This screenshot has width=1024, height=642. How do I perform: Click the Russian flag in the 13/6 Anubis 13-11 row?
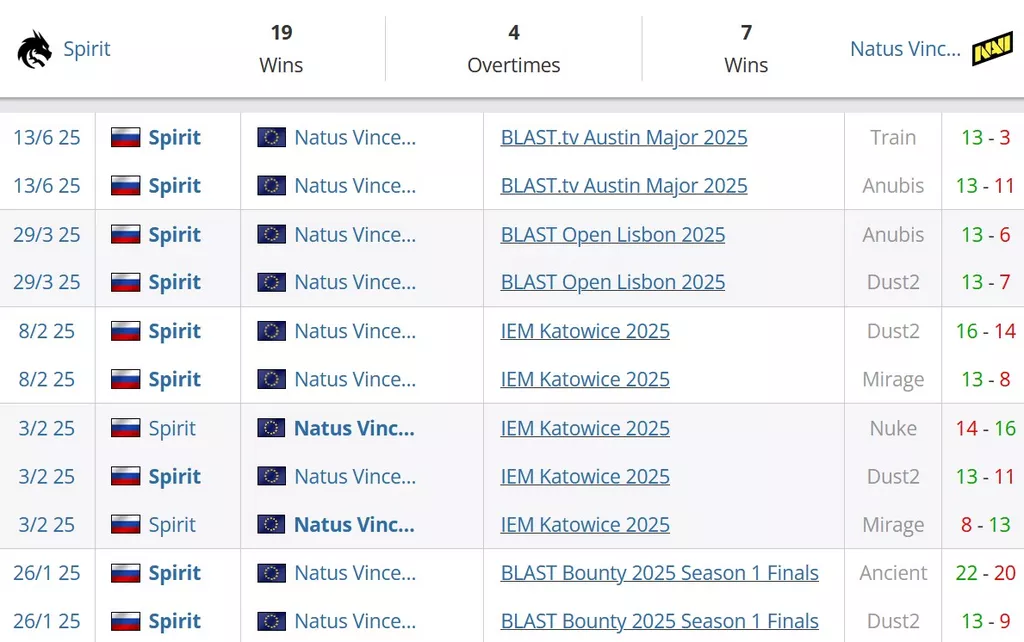(x=125, y=185)
